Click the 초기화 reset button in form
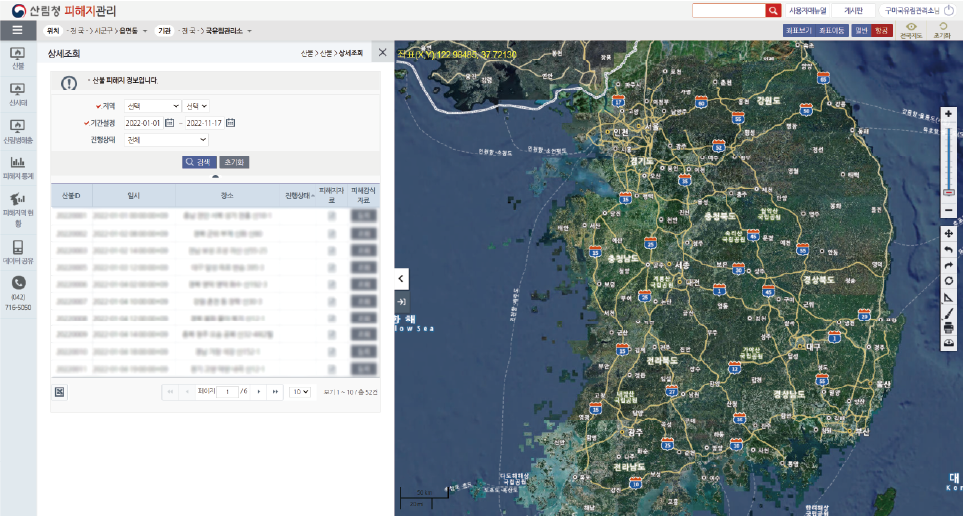Viewport: 964px width, 516px height. click(x=234, y=162)
